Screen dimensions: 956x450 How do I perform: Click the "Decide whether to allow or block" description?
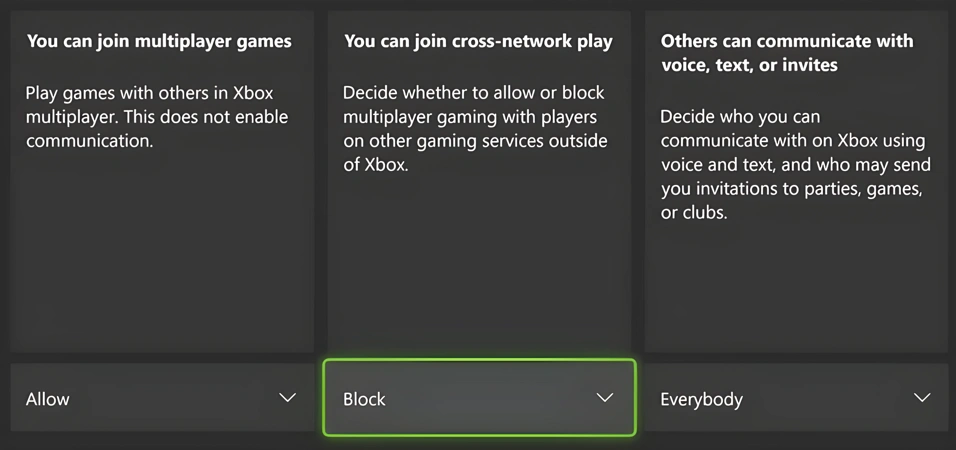[x=475, y=129]
